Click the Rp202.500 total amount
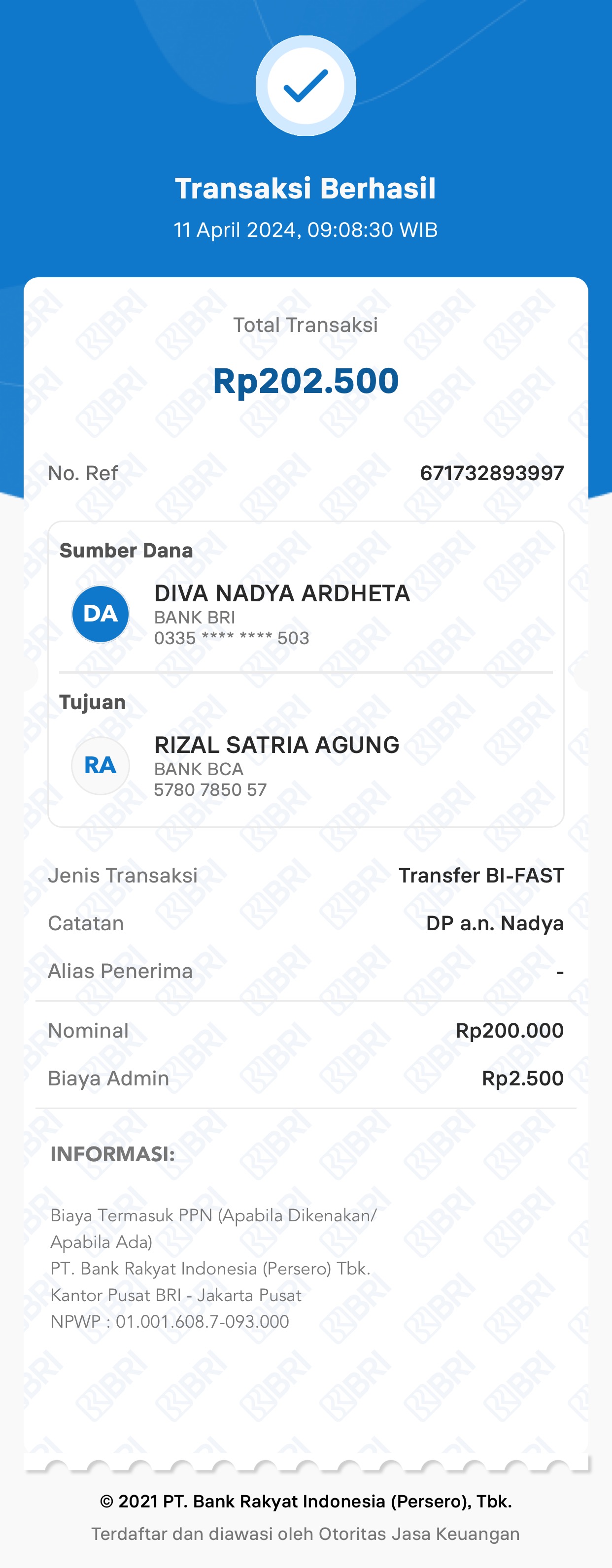 pos(306,381)
